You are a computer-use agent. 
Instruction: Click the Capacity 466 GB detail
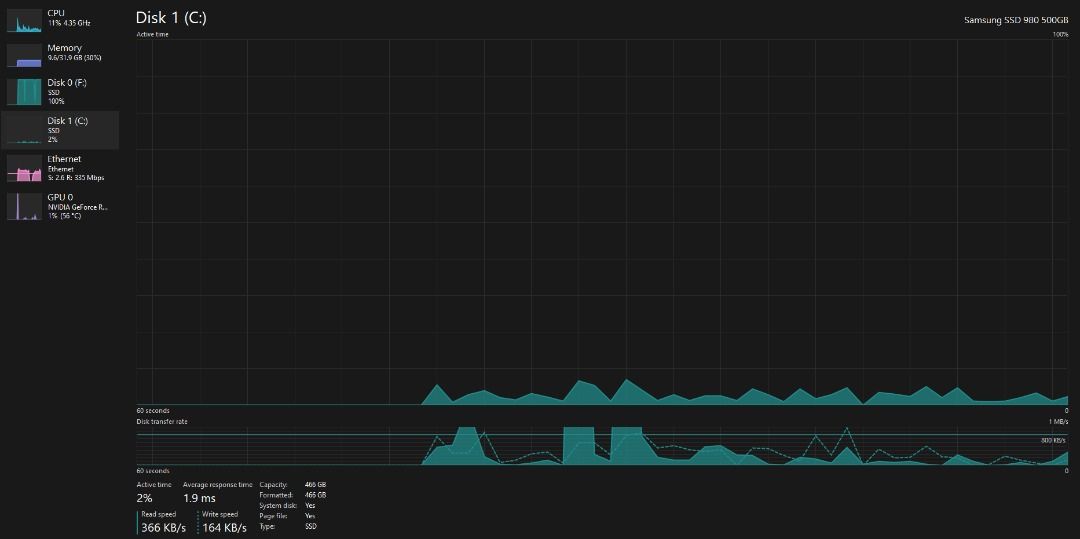(314, 484)
